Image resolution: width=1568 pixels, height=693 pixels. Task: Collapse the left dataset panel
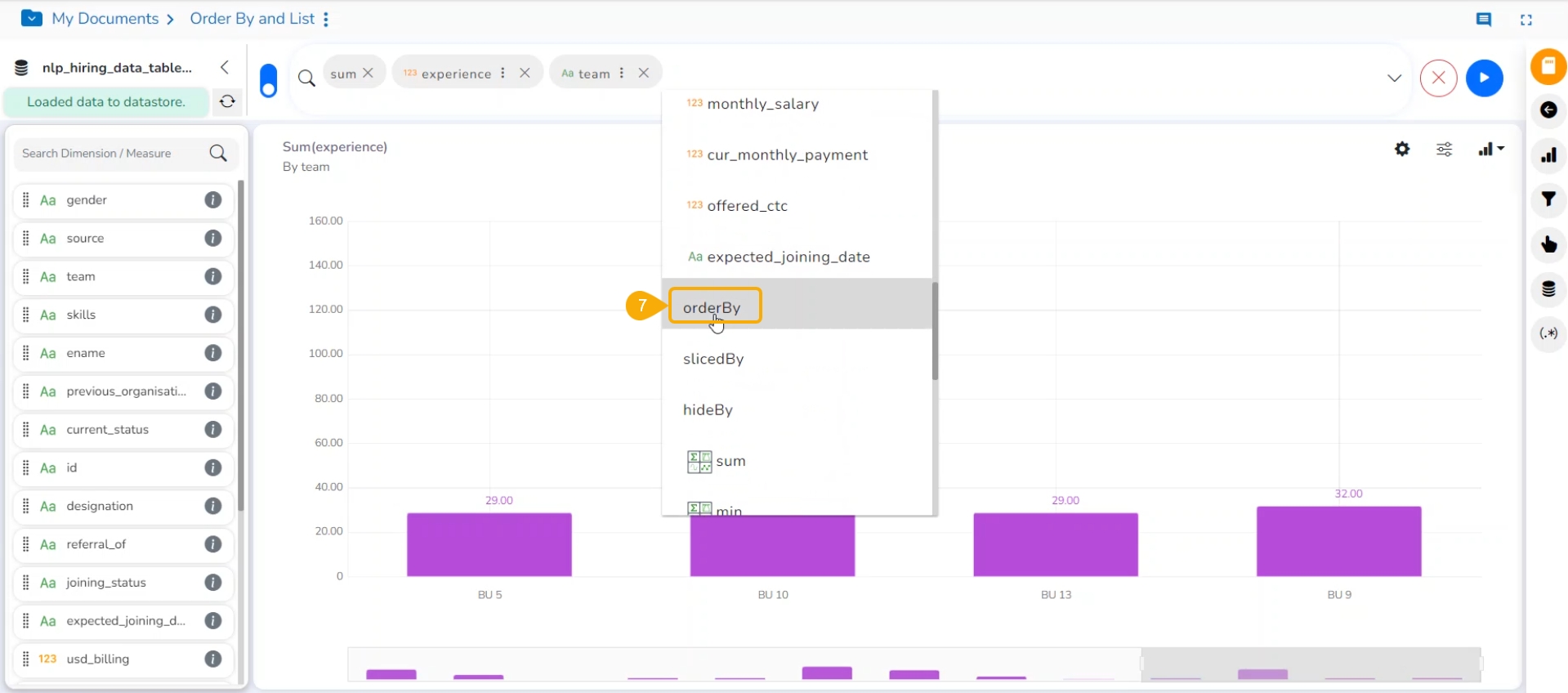coord(225,68)
